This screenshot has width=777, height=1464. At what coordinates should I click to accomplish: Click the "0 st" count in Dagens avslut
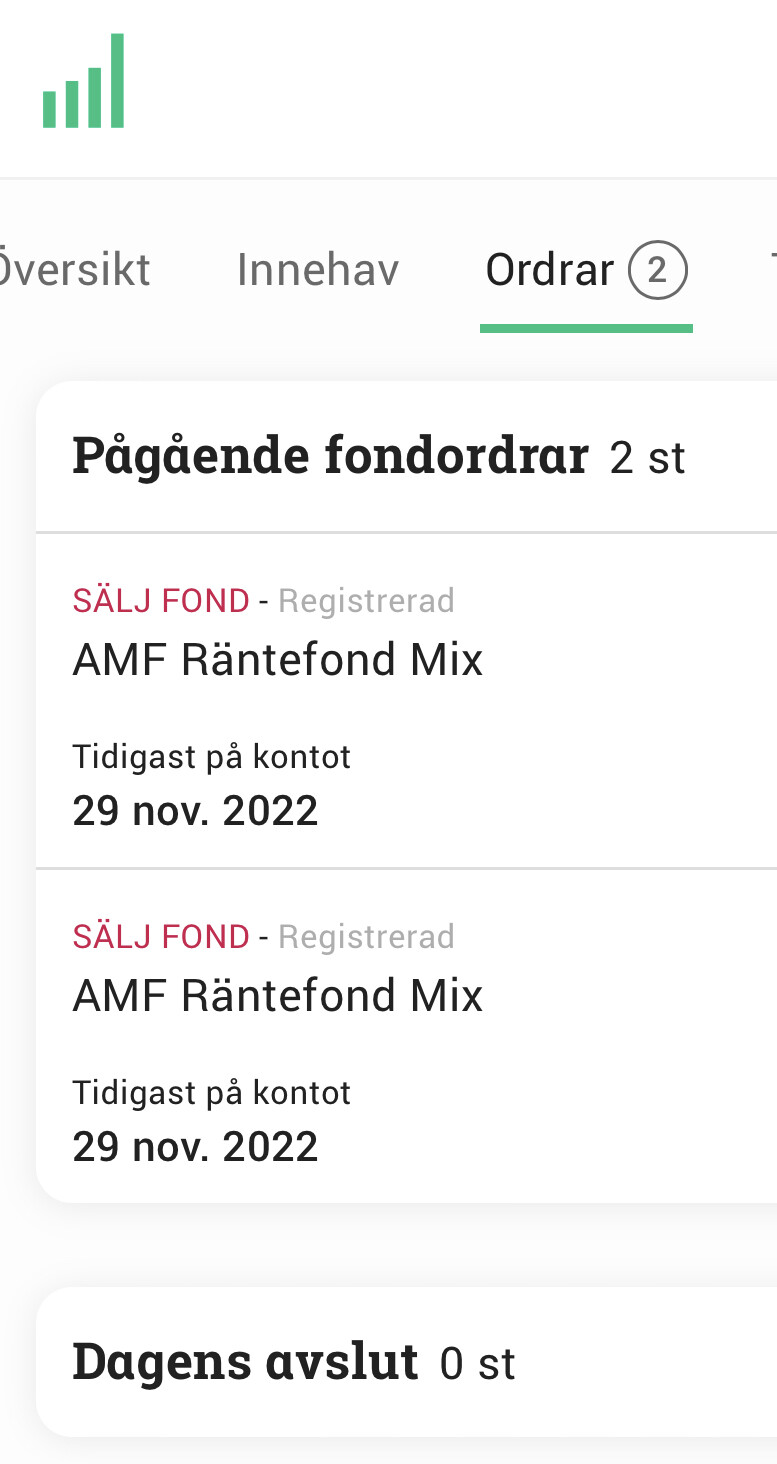477,1364
